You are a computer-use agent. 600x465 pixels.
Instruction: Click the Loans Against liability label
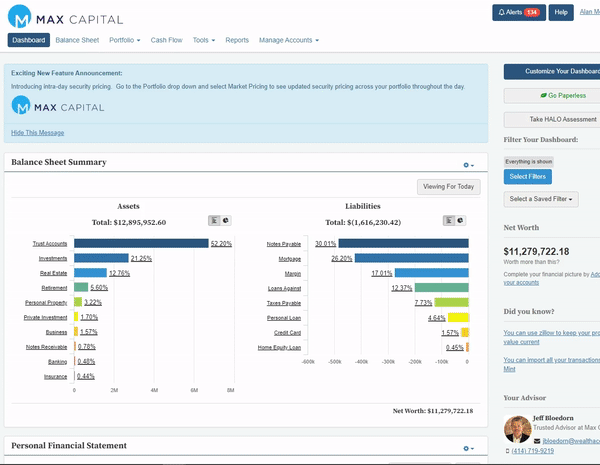(x=284, y=289)
